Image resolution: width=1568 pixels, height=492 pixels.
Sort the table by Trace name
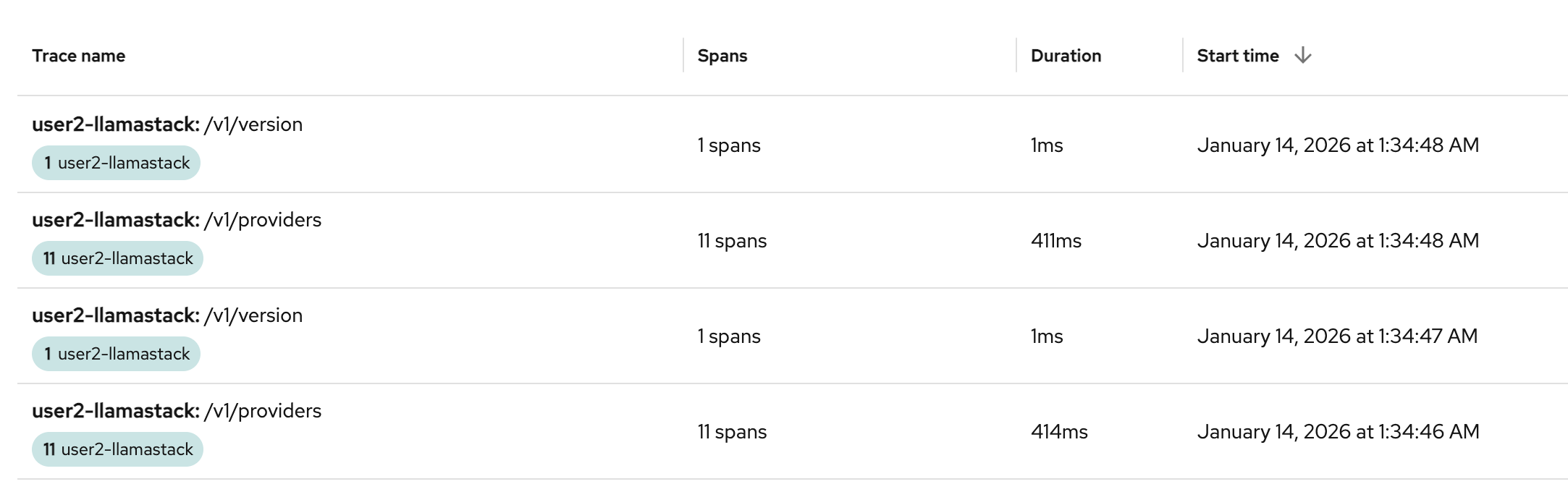point(79,56)
